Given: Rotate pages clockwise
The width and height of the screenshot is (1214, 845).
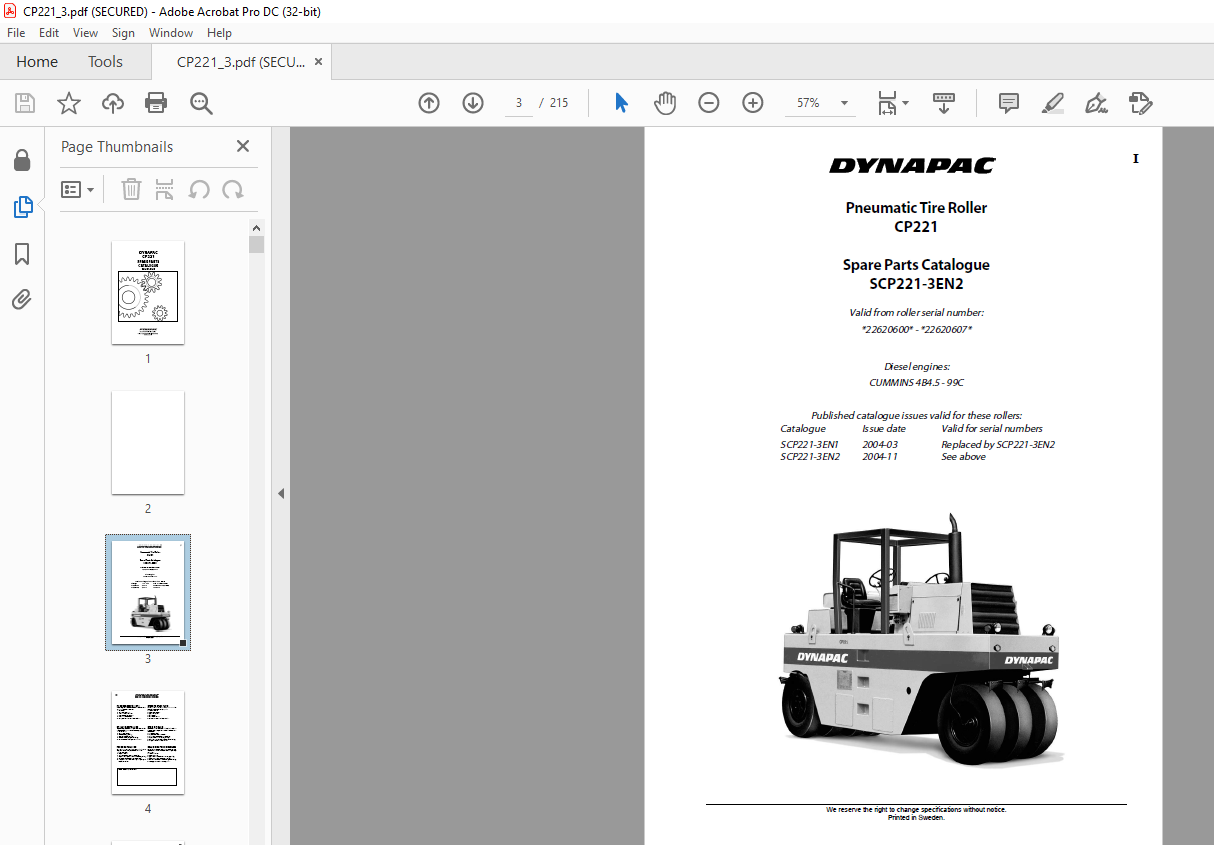Looking at the screenshot, I should click(233, 189).
